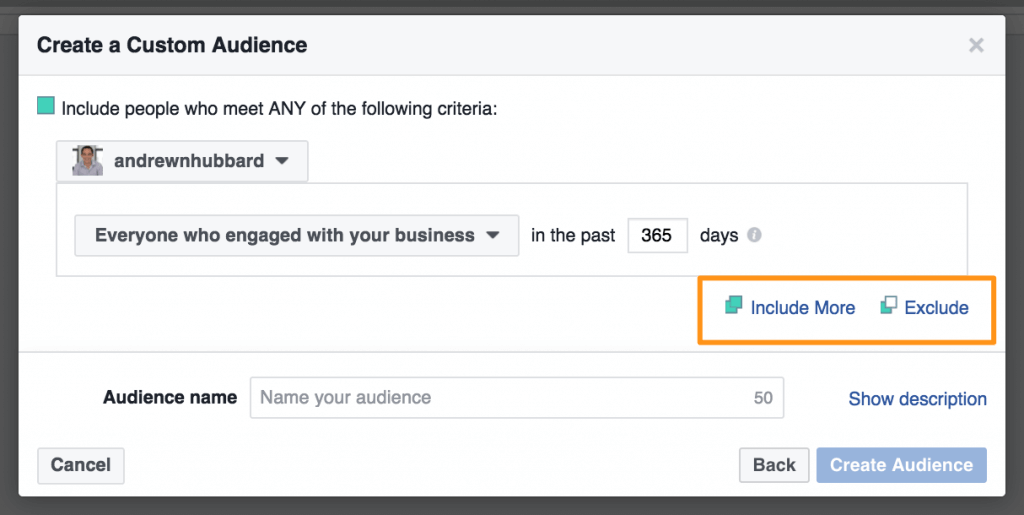Click the Audience name label
Image resolution: width=1024 pixels, height=515 pixels.
click(x=170, y=397)
